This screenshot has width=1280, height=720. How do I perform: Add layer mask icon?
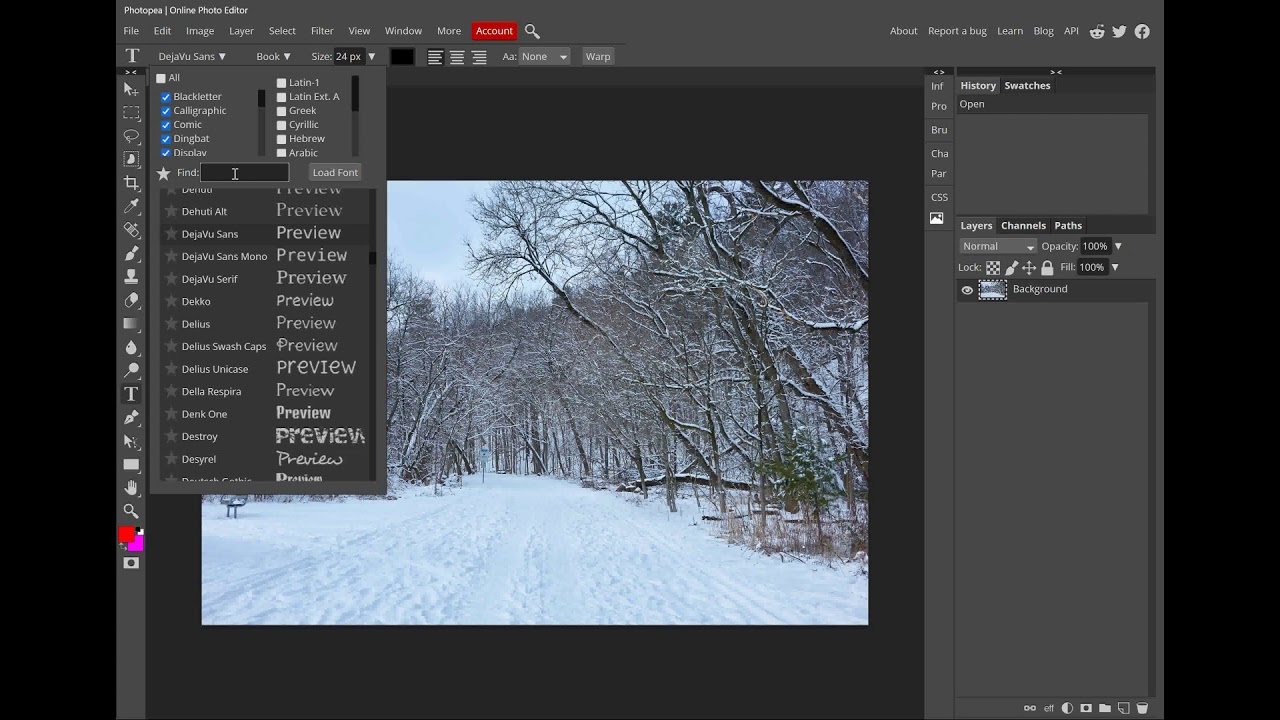tap(1086, 708)
